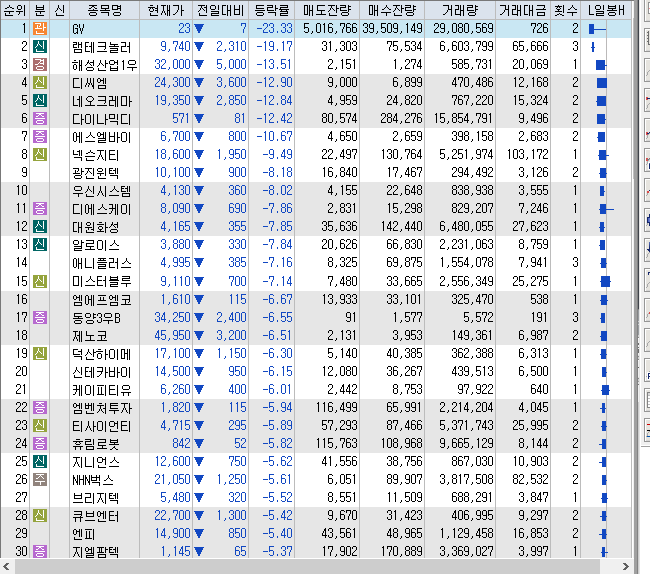The image size is (650, 574).
Task: Select stock 엠에프엠코
Action: point(101,300)
